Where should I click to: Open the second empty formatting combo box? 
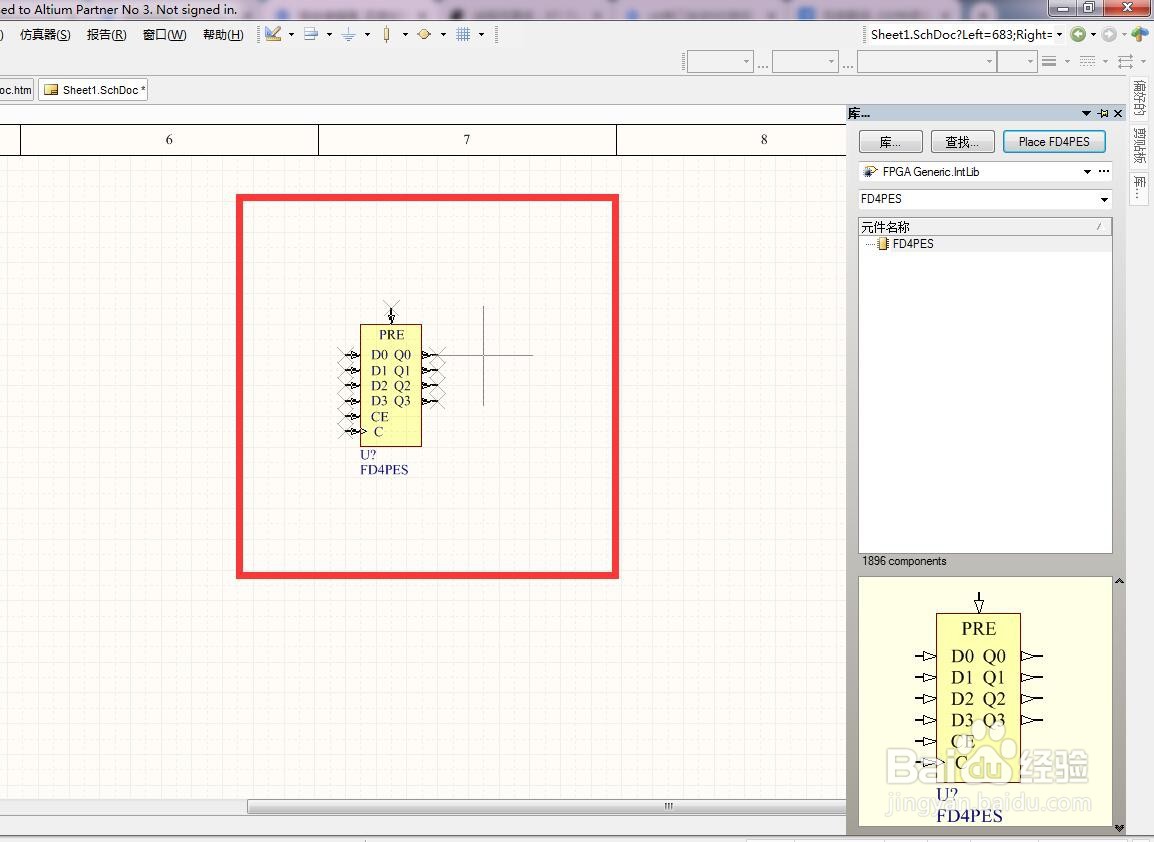click(x=805, y=62)
